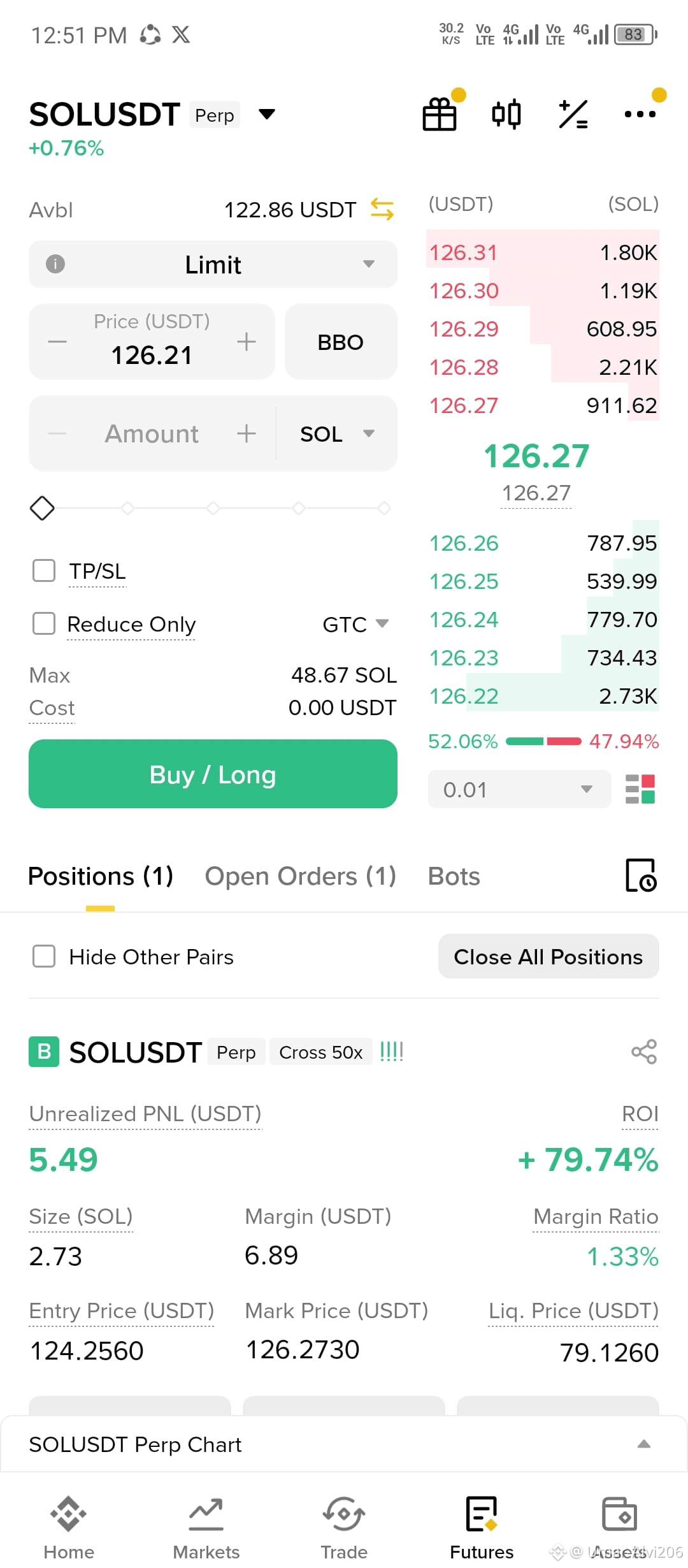Open the calculator percent icon
The width and height of the screenshot is (688, 1568).
573,115
